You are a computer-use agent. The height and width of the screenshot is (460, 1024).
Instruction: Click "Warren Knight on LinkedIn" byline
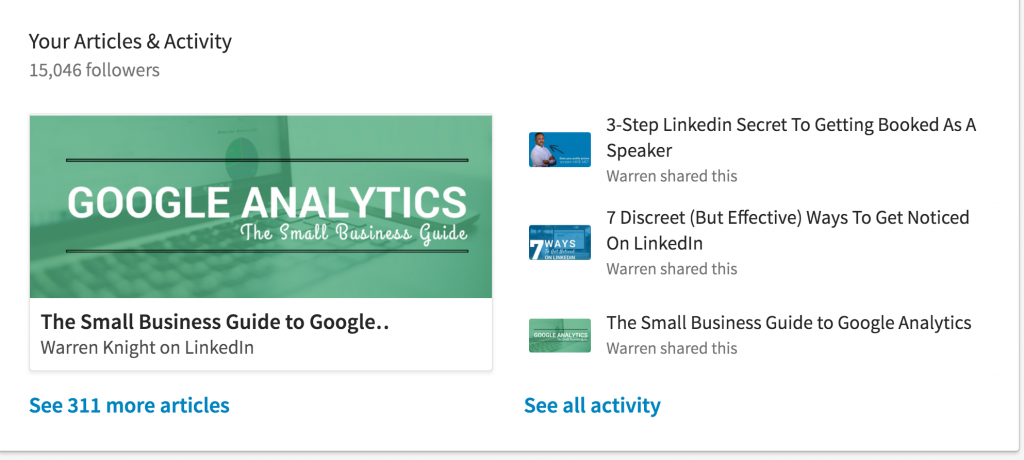147,347
